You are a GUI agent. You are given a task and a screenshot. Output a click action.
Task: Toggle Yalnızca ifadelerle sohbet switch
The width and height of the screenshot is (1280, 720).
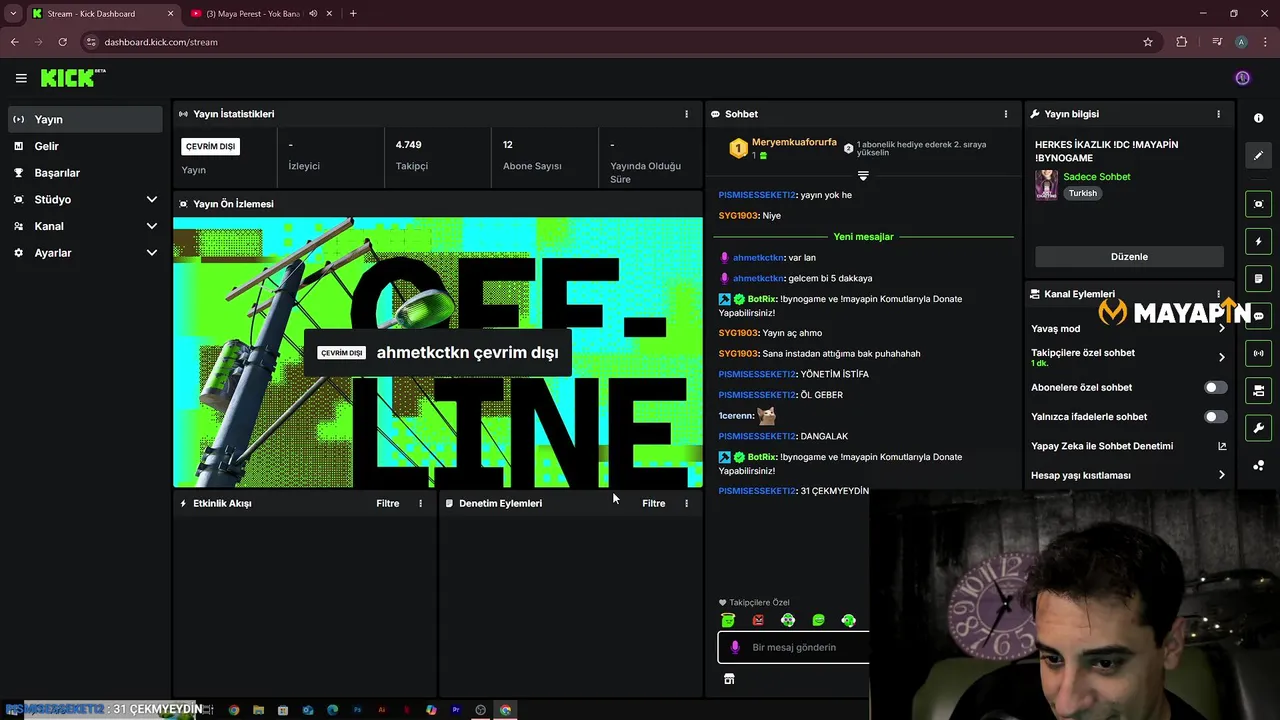point(1215,416)
